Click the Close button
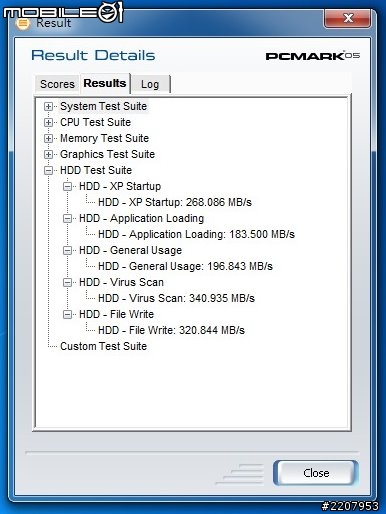Screen dimensions: 386x514 tap(316, 473)
